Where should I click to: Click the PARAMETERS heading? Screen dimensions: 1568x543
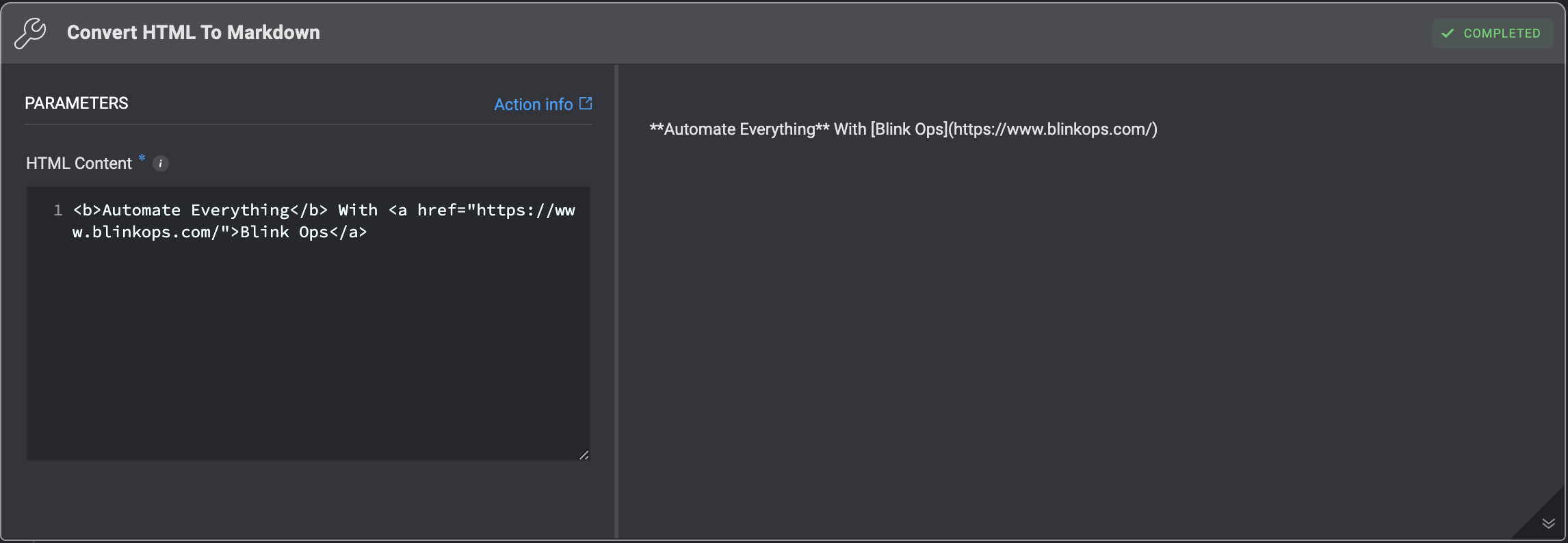[77, 103]
